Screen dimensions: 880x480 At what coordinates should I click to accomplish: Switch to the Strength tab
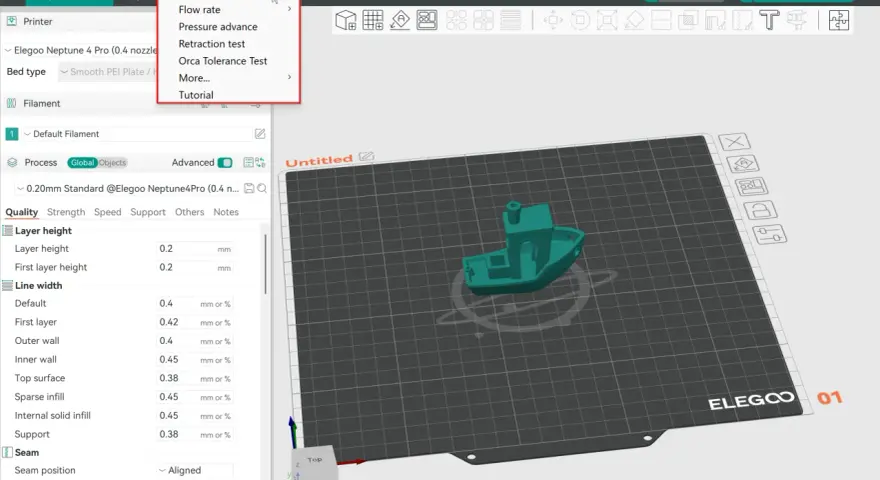click(66, 212)
